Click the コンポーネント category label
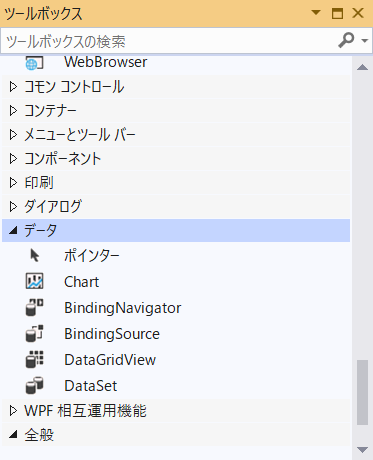Image resolution: width=373 pixels, height=460 pixels. pos(62,159)
